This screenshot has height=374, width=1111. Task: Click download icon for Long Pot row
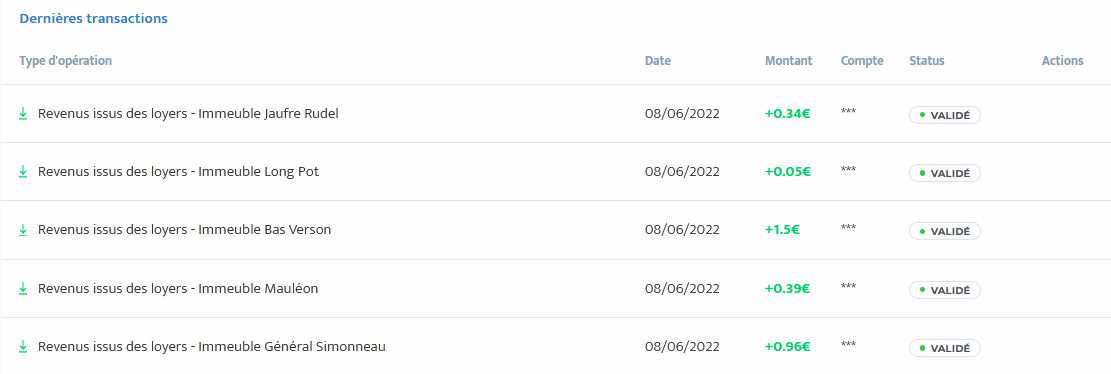click(x=23, y=171)
